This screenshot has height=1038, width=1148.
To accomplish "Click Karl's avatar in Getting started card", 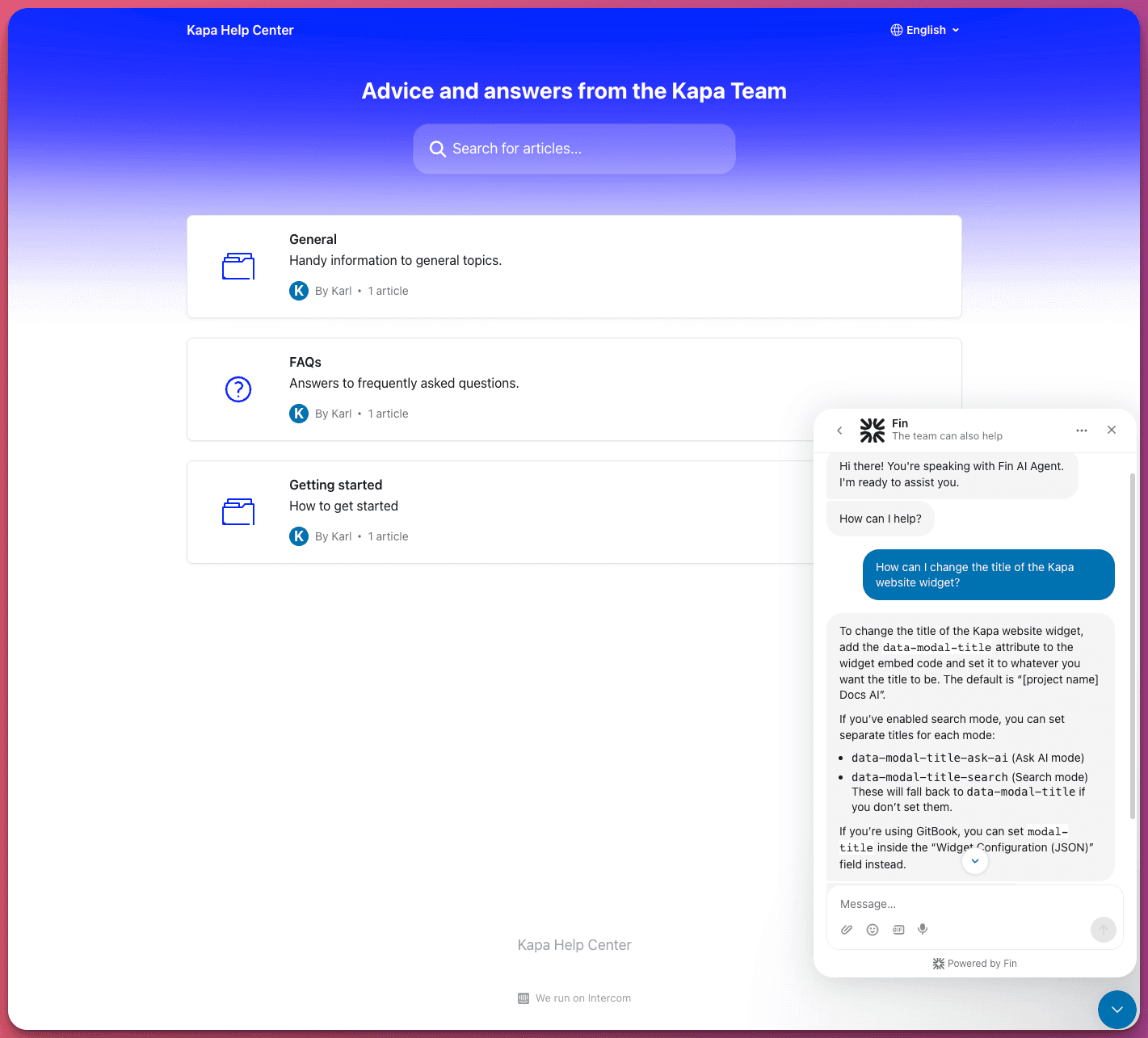I will tap(299, 536).
